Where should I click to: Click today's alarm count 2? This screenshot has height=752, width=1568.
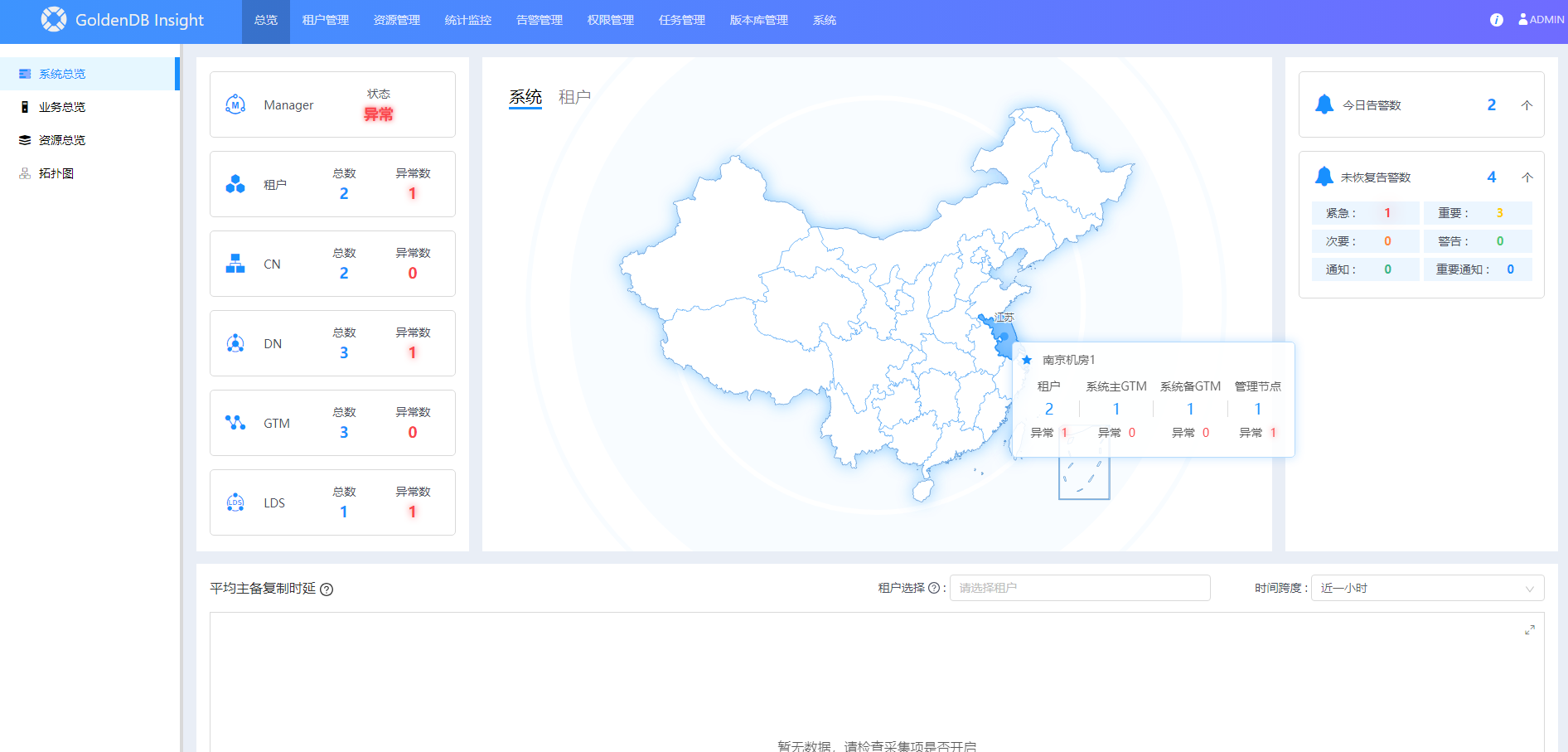click(x=1492, y=105)
